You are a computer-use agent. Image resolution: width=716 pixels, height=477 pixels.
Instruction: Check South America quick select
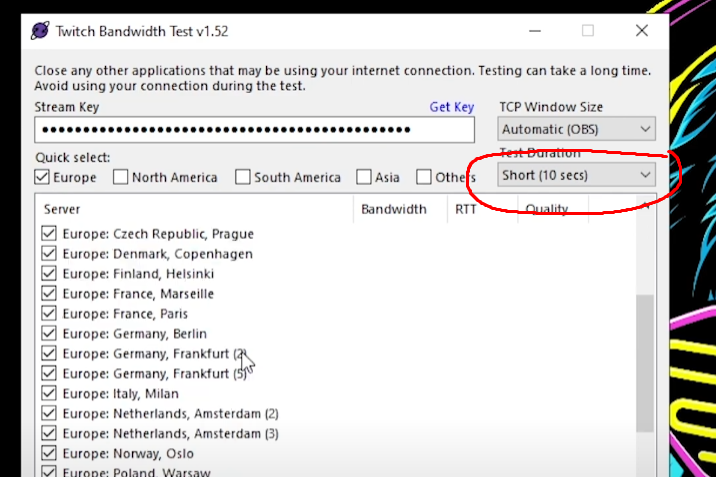click(242, 177)
